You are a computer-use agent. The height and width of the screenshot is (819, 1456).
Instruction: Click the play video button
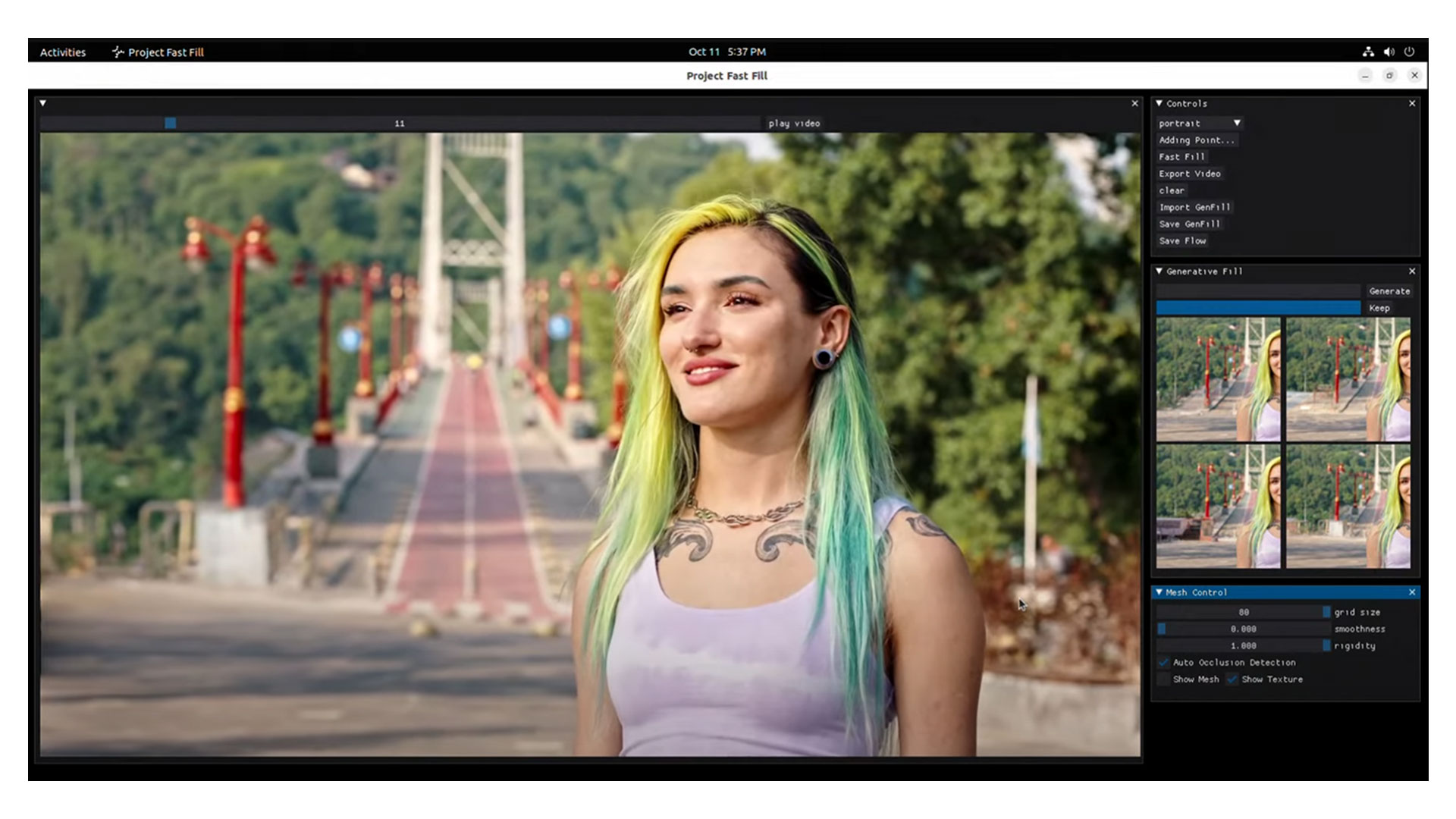(x=793, y=123)
